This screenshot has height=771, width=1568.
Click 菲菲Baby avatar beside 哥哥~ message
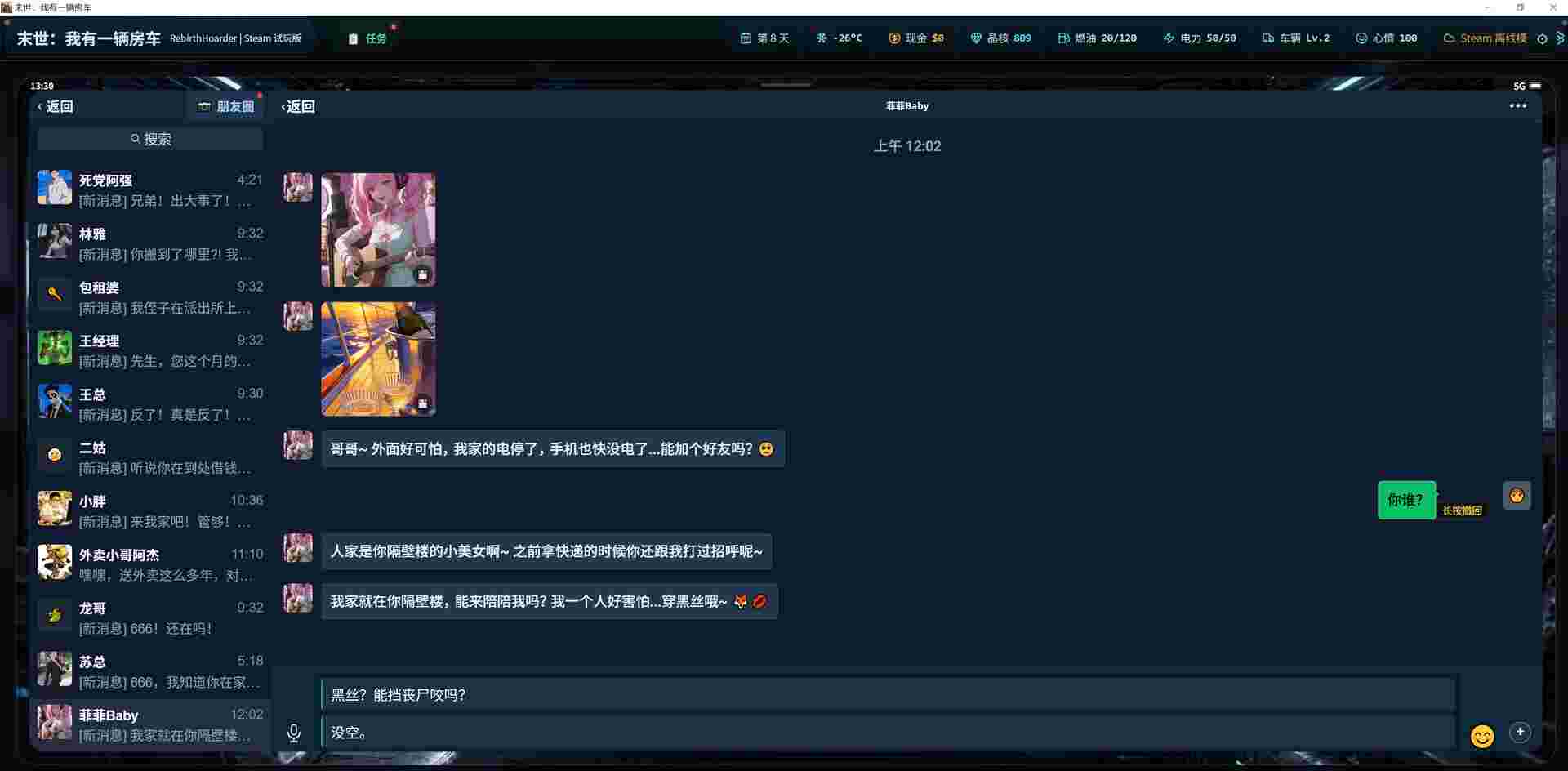(298, 445)
